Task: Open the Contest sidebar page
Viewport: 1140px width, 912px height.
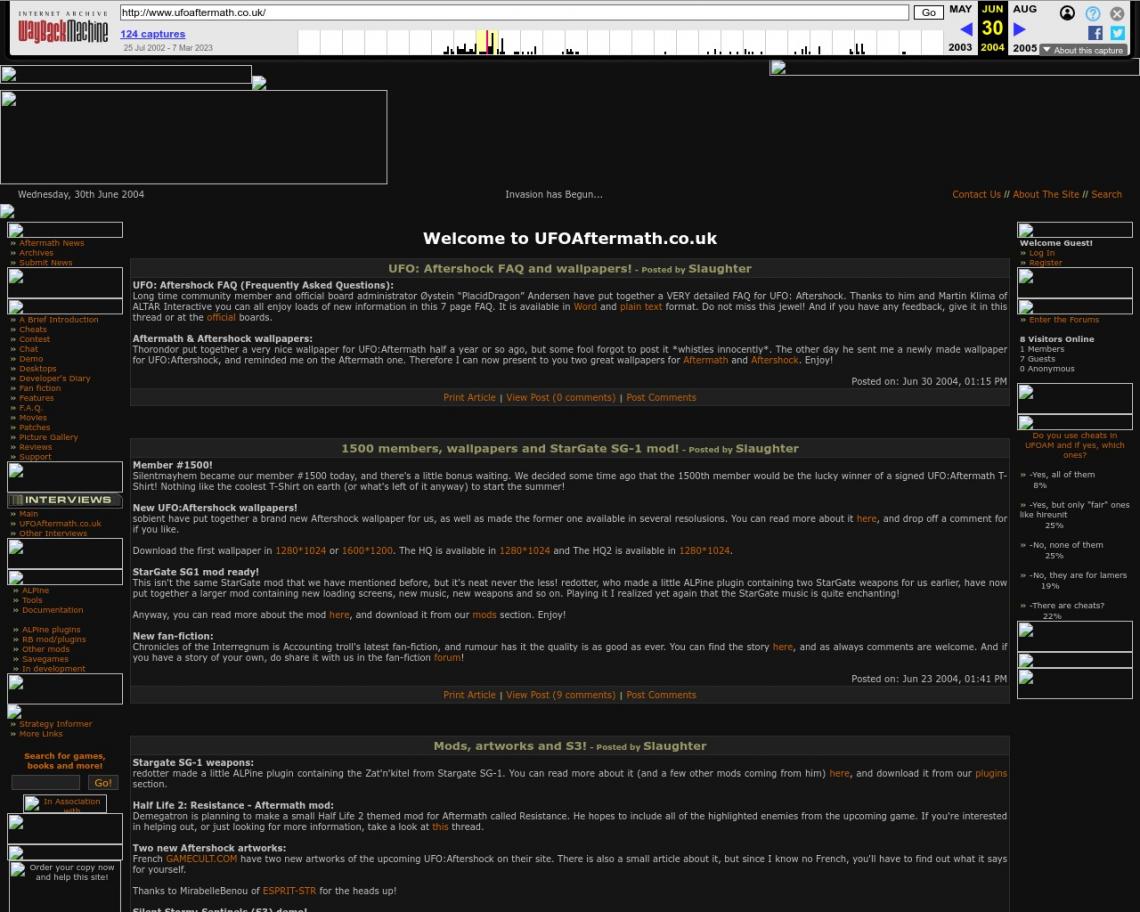Action: [34, 339]
